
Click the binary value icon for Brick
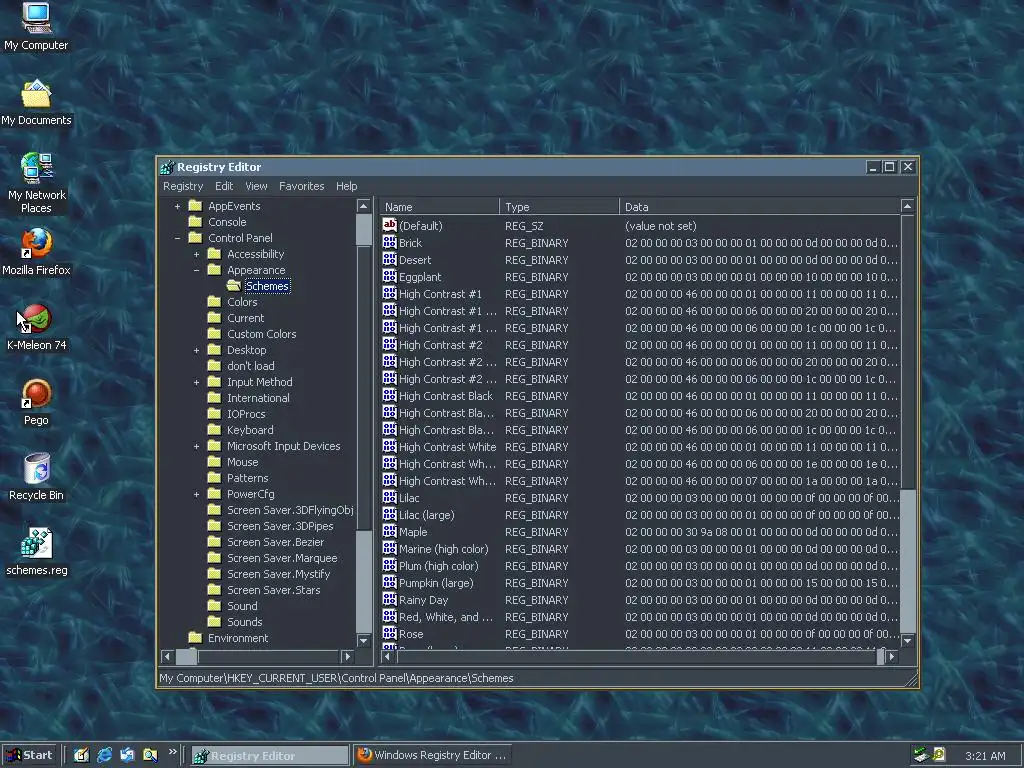coord(390,242)
